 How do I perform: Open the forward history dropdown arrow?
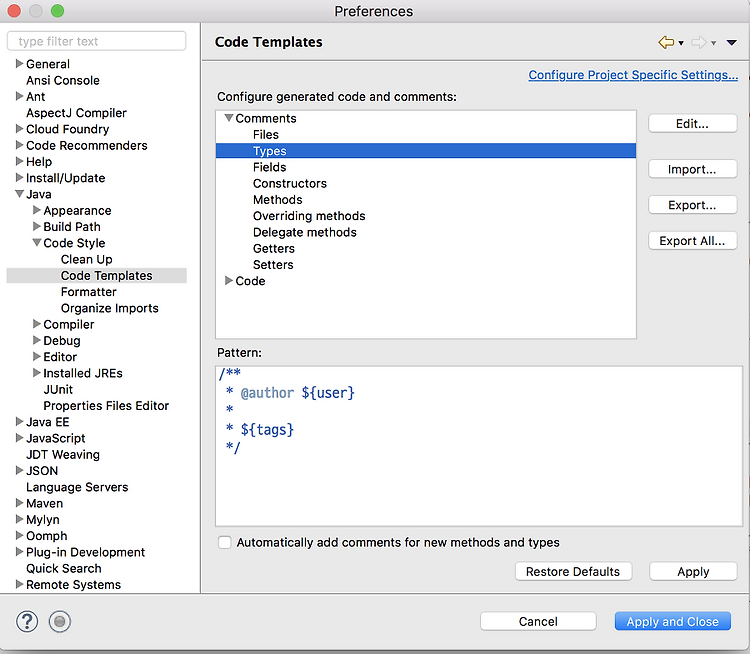[713, 43]
